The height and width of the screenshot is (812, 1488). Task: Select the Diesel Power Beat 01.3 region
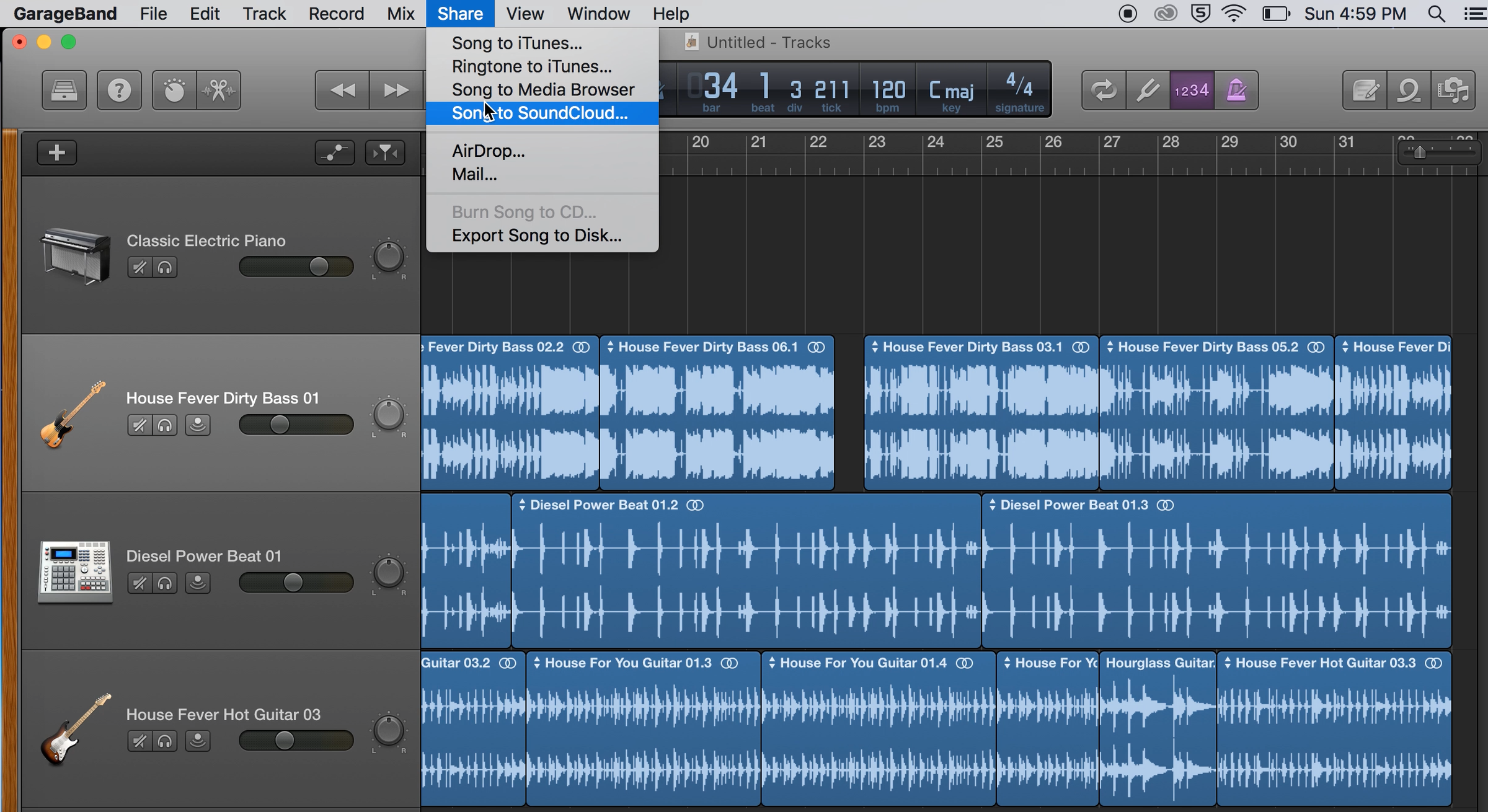point(1215,570)
